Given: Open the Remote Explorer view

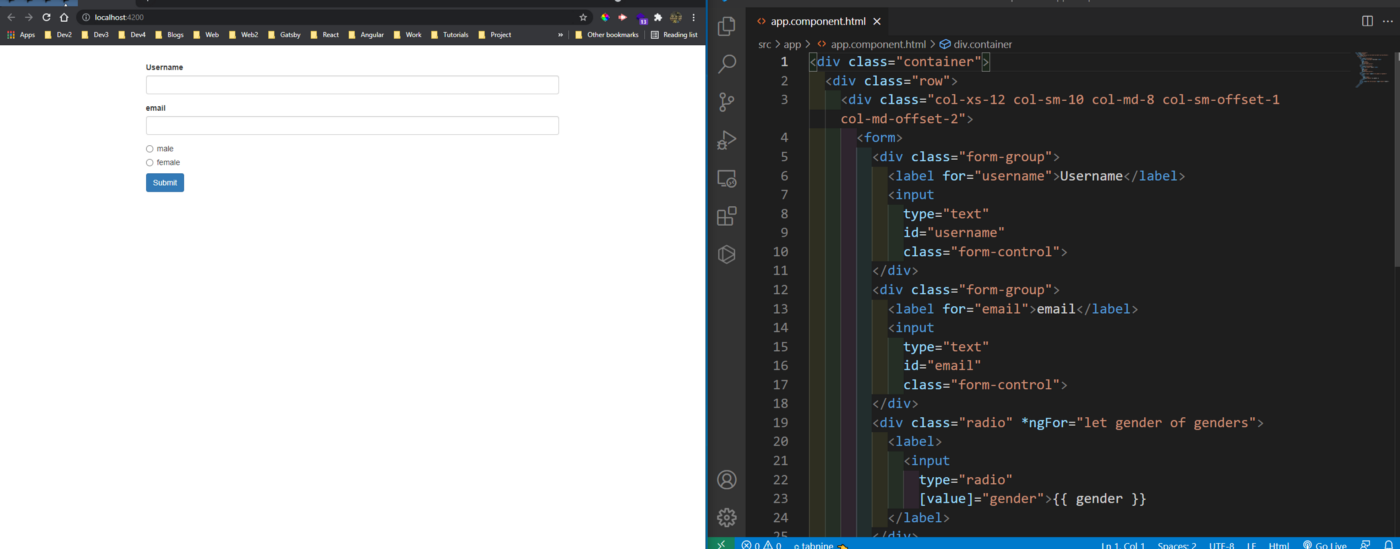Looking at the screenshot, I should [x=727, y=178].
